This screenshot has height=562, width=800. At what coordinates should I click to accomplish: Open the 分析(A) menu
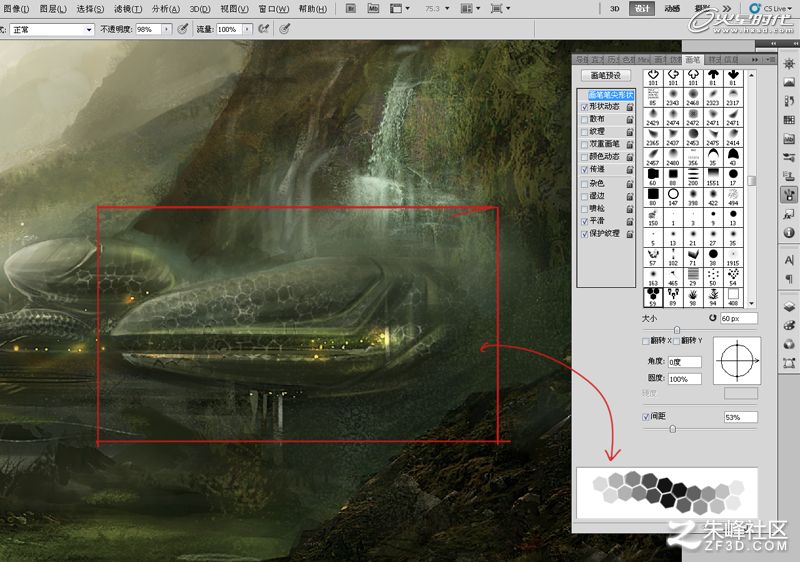[165, 9]
